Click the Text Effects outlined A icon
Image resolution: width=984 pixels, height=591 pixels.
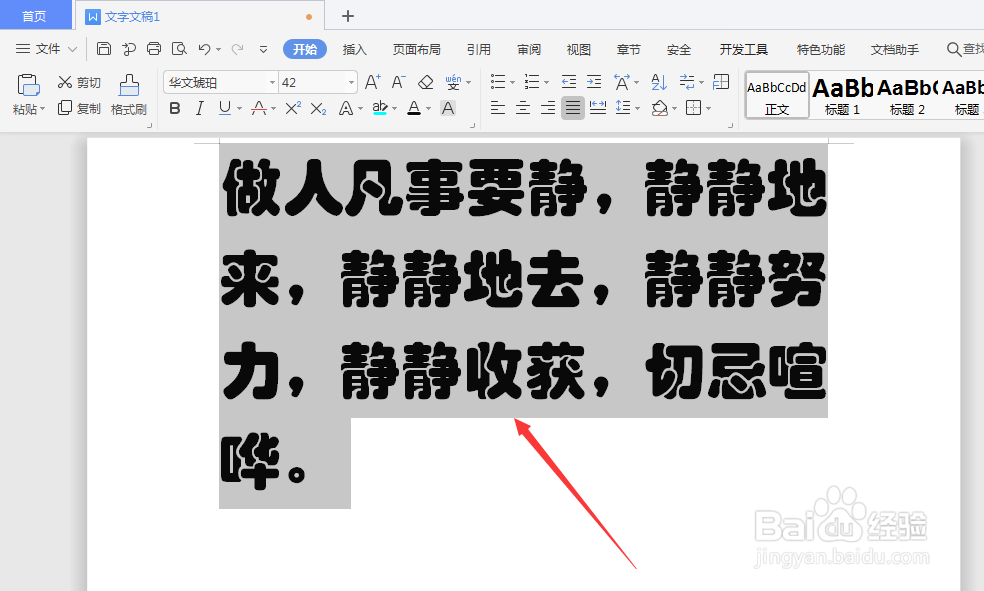pos(346,109)
